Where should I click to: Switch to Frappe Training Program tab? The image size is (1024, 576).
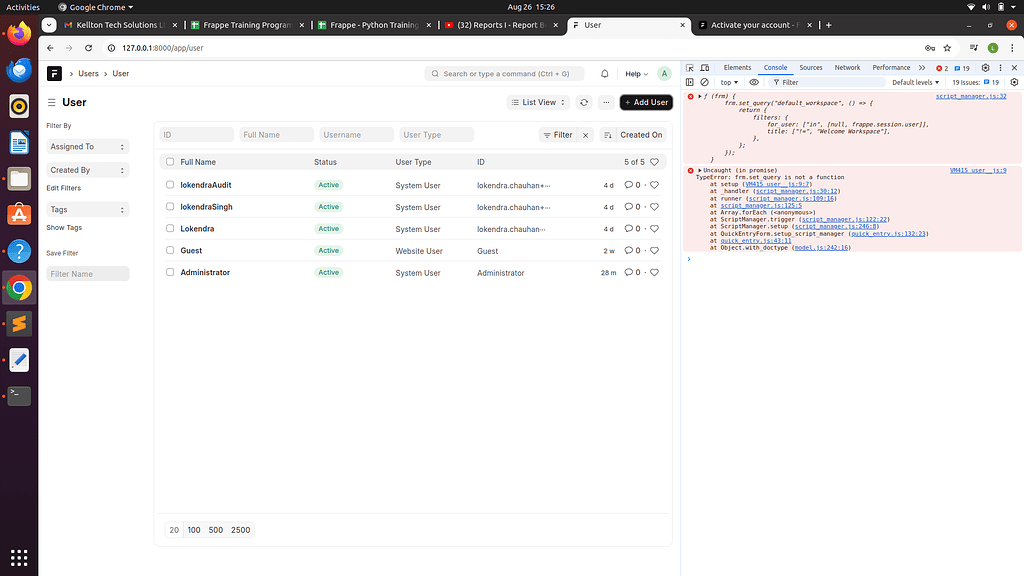[x=247, y=25]
